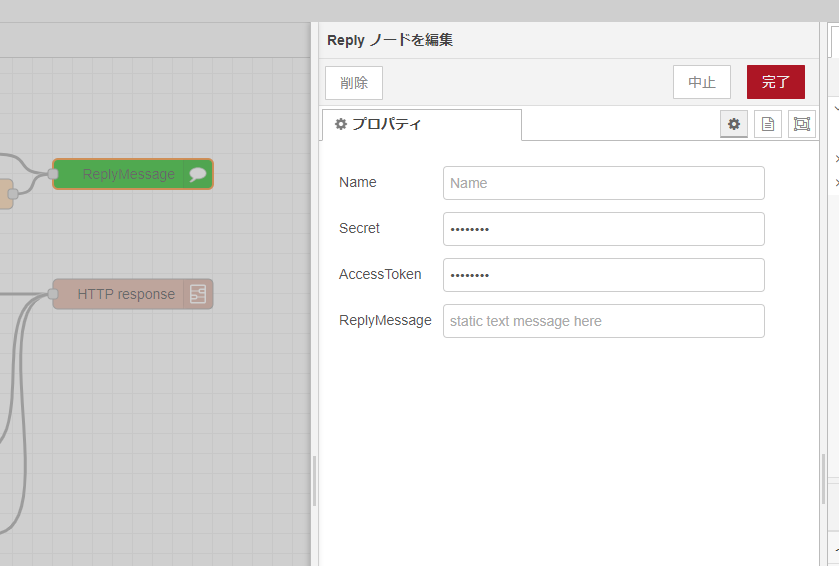Select the HTTP response node label
The width and height of the screenshot is (839, 566).
[x=125, y=294]
